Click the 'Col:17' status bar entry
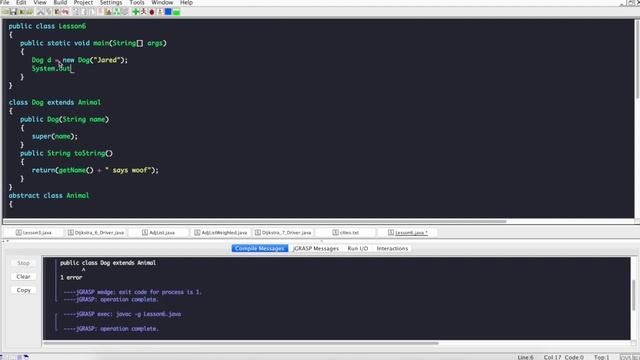 tap(552, 357)
